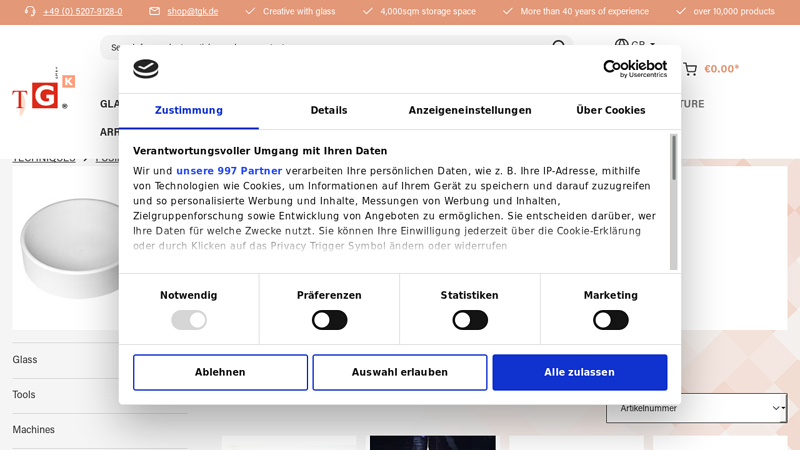
Task: Click the search magnifier icon
Action: [559, 46]
